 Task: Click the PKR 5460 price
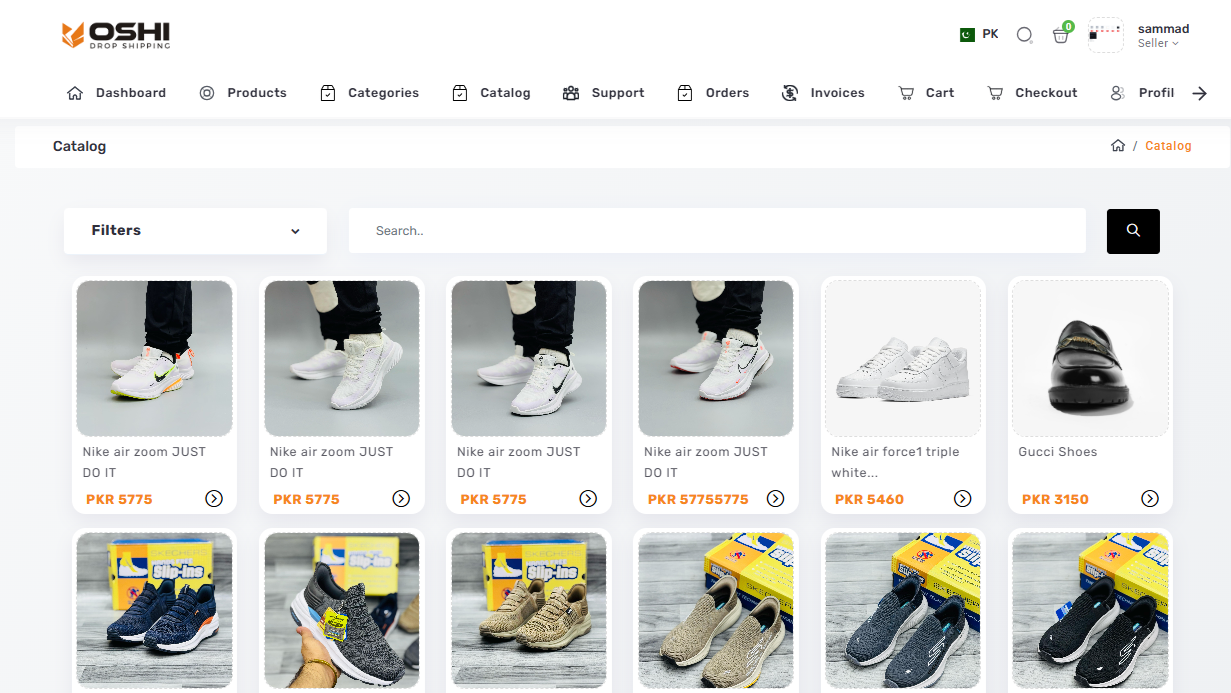tap(869, 499)
